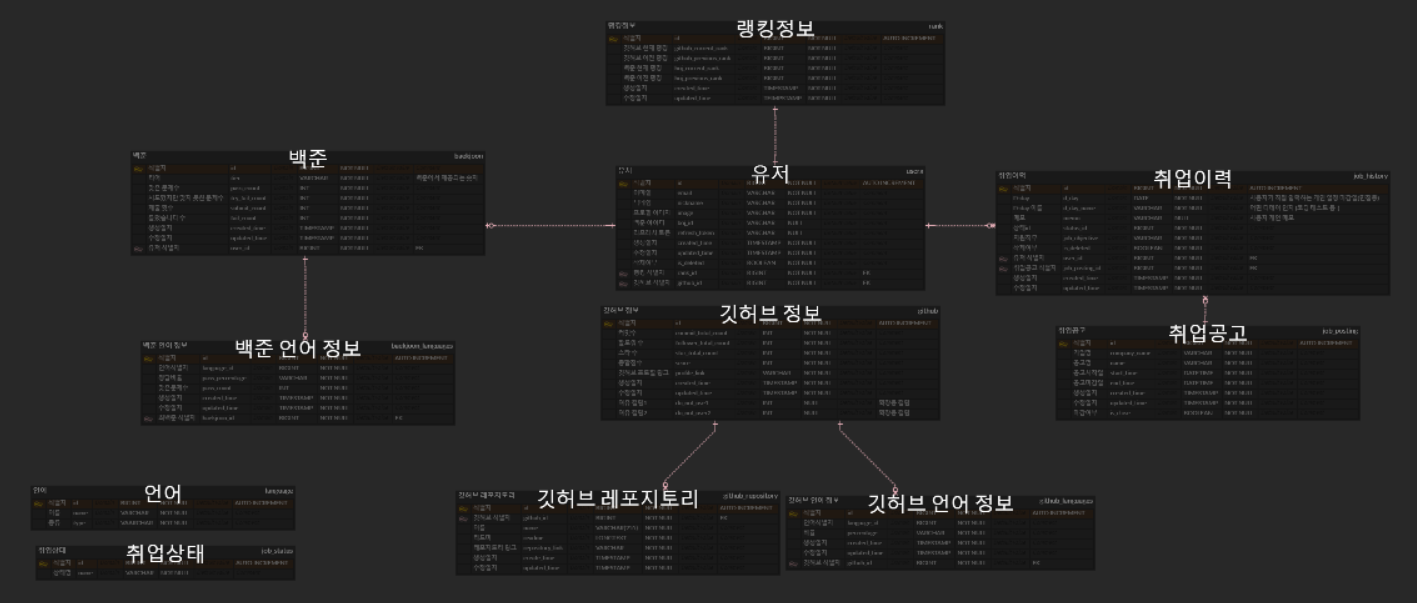
Task: Select the github-to-github_repository relationship line
Action: click(688, 456)
